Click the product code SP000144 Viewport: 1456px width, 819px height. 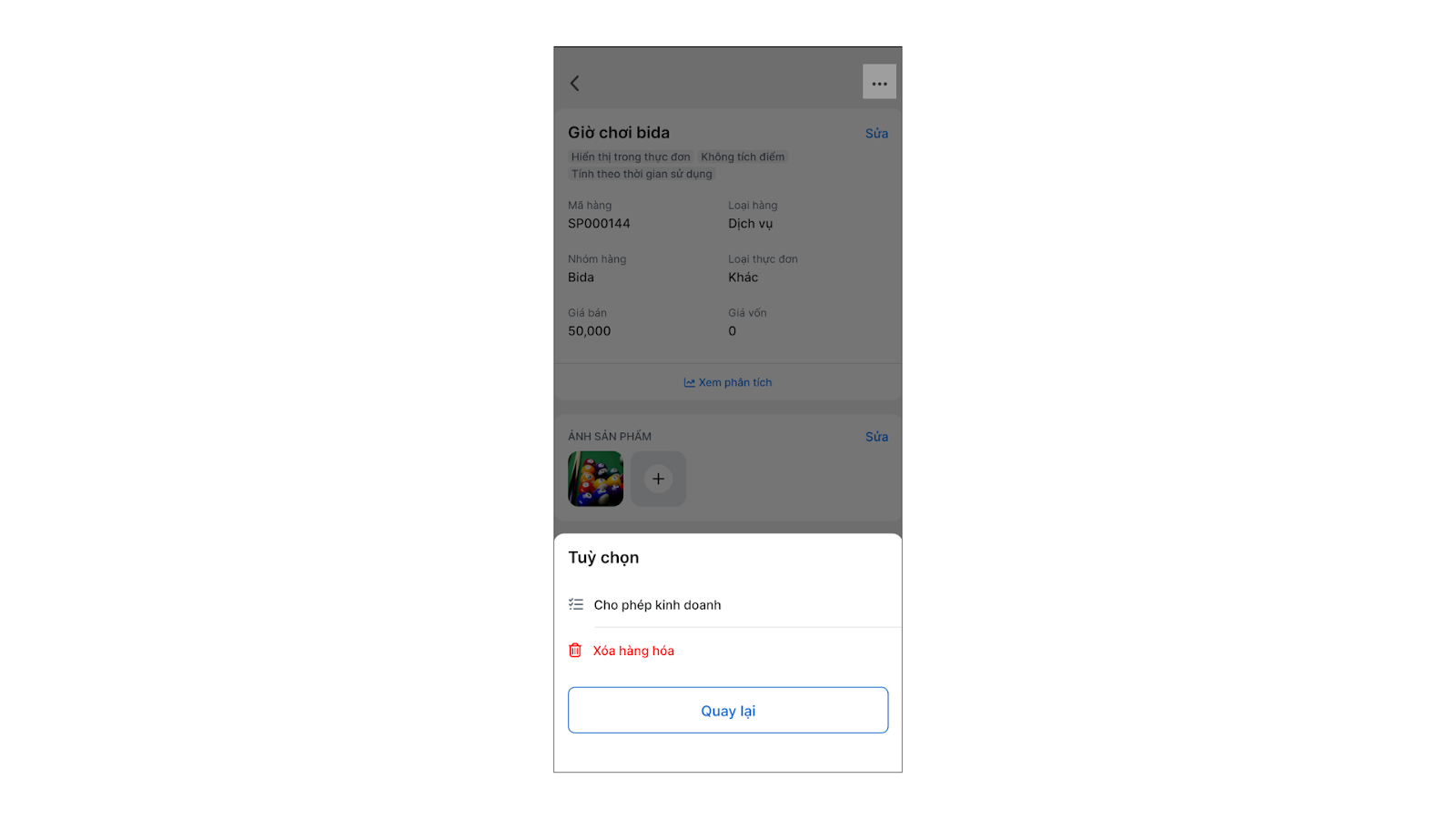pos(599,223)
